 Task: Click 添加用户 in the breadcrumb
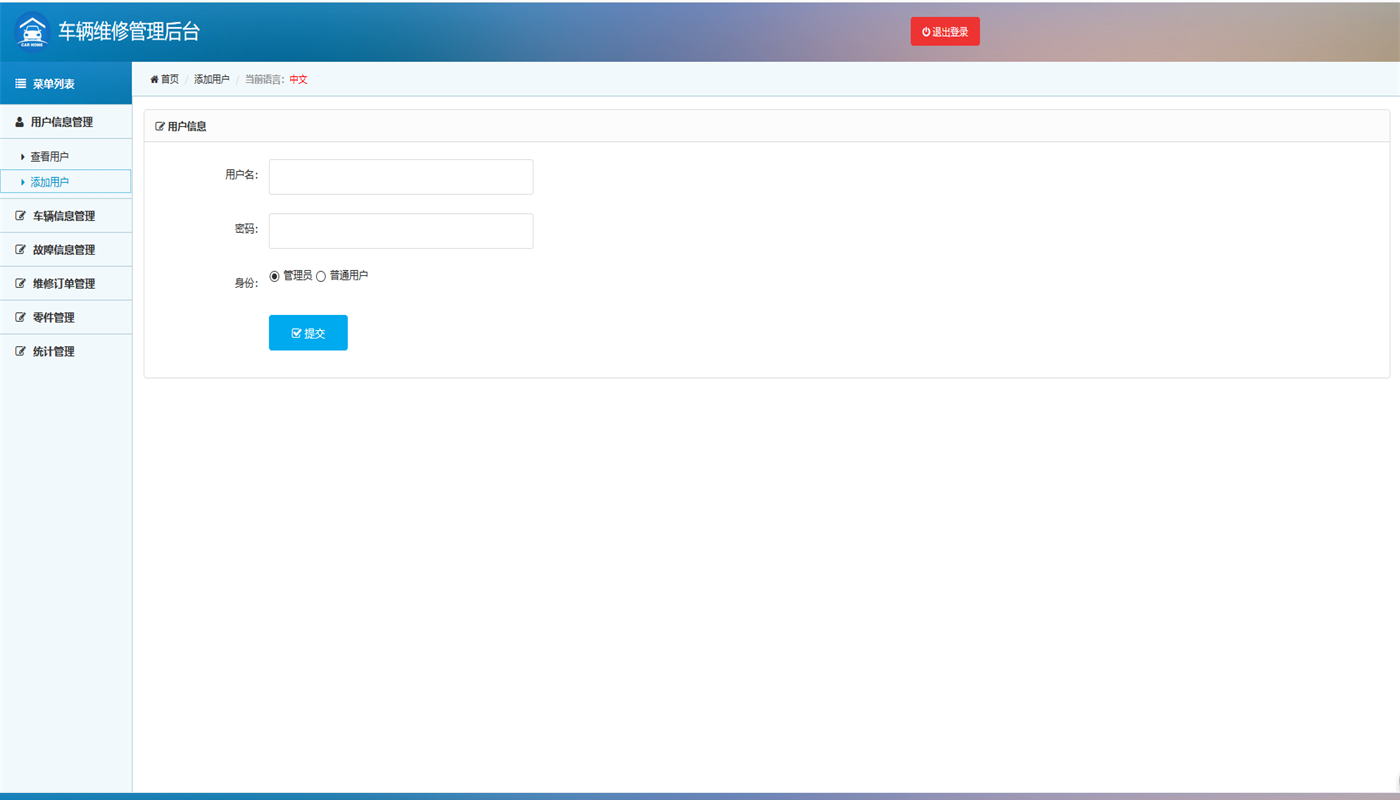point(211,79)
